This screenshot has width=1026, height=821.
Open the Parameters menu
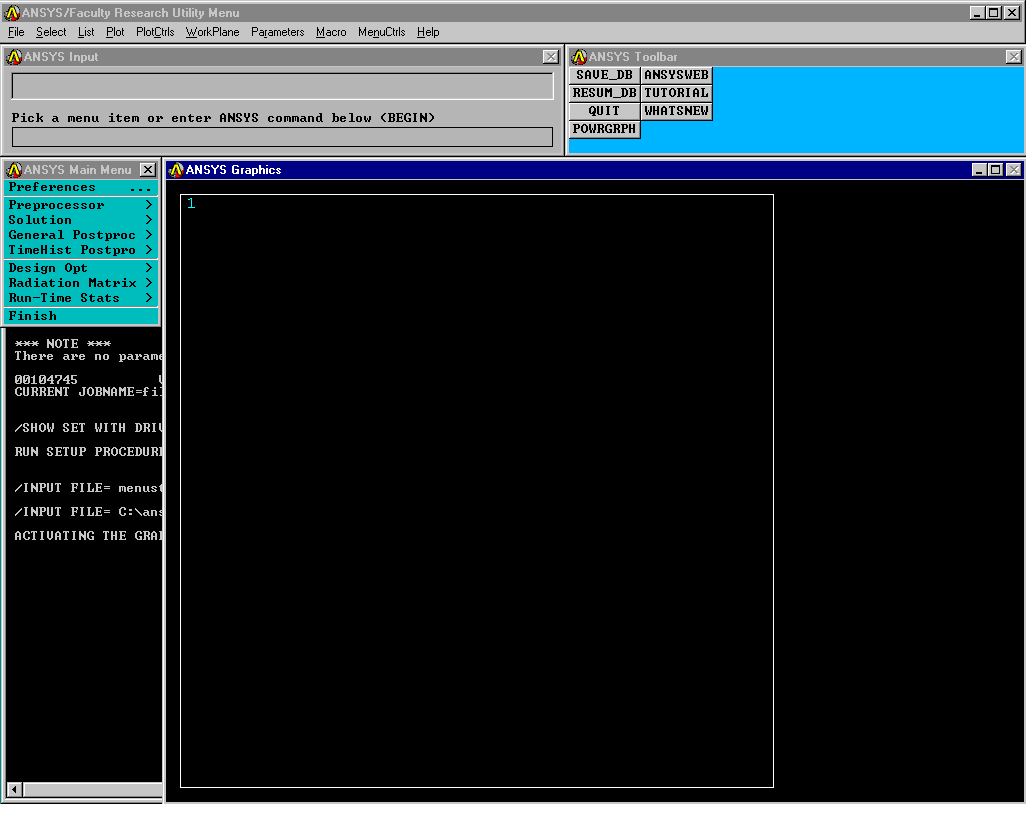277,32
